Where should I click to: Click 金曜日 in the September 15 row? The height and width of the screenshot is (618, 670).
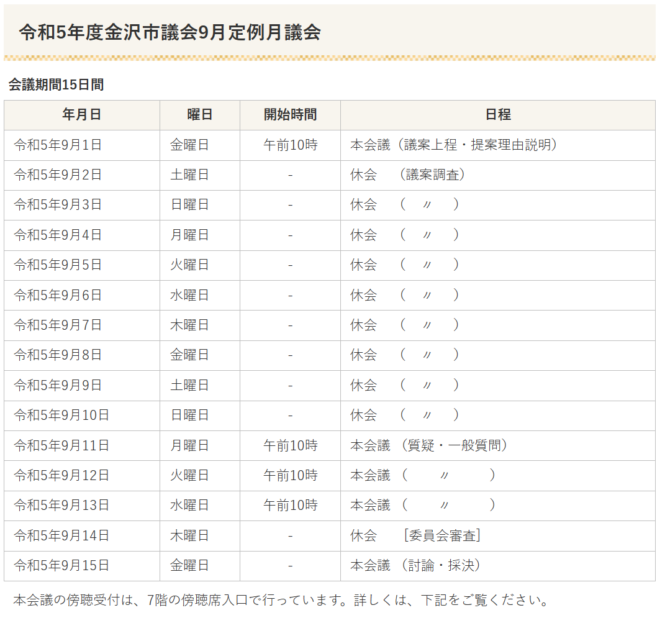[189, 566]
